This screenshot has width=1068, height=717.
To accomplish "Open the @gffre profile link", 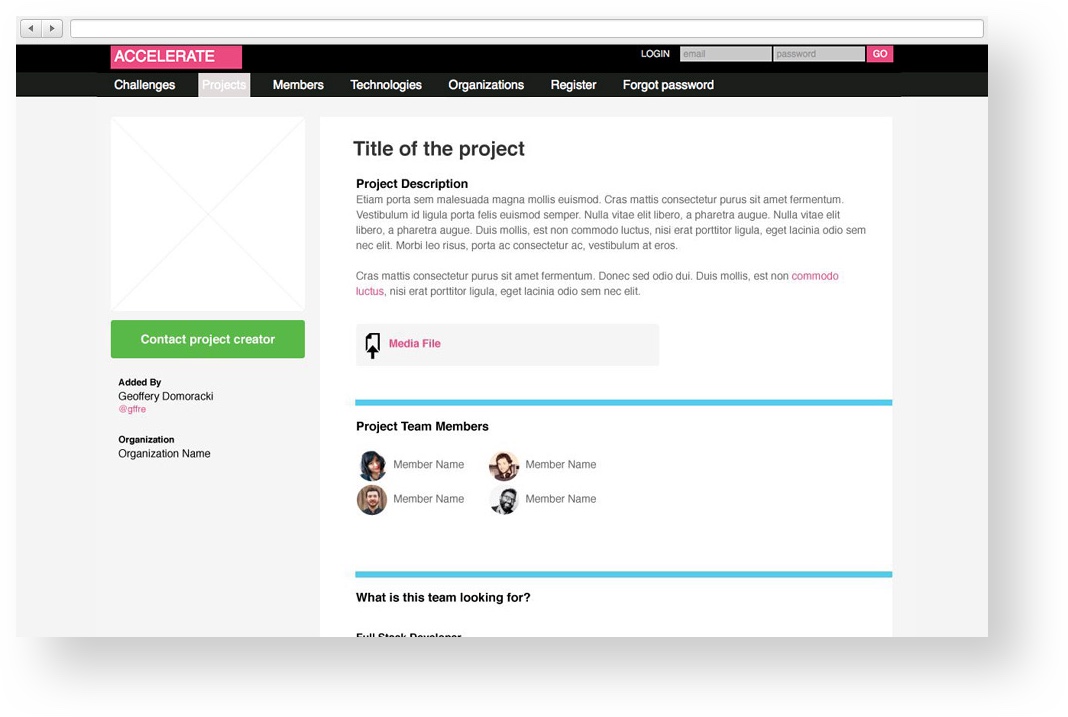I will pyautogui.click(x=132, y=409).
